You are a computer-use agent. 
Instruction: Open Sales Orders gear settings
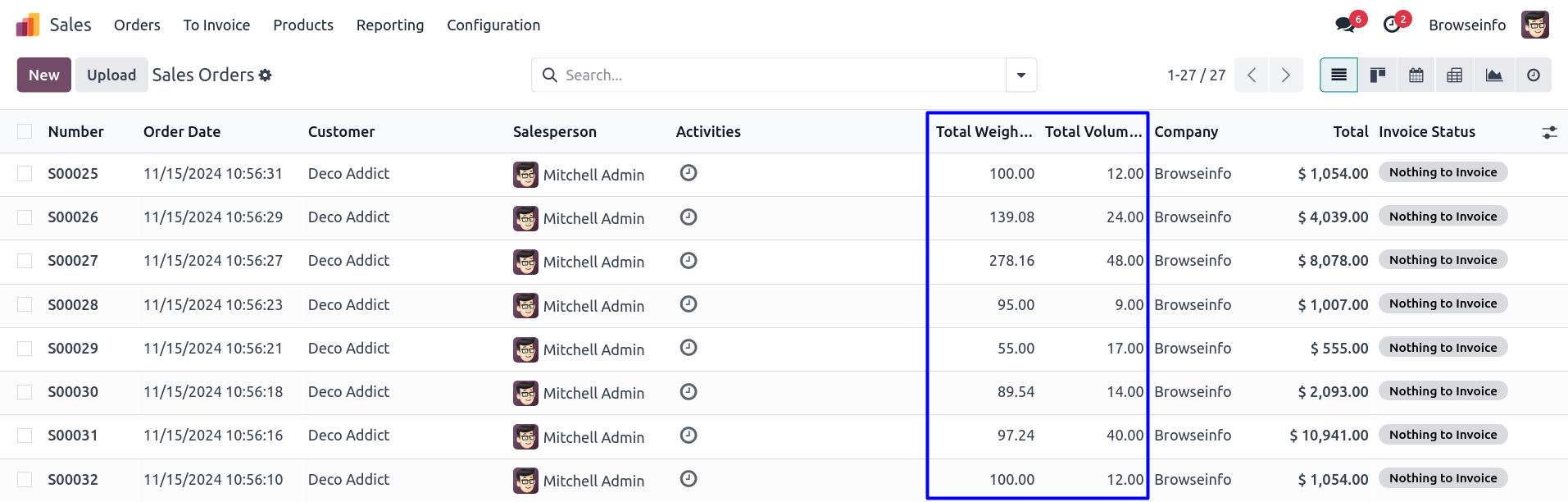click(x=265, y=75)
